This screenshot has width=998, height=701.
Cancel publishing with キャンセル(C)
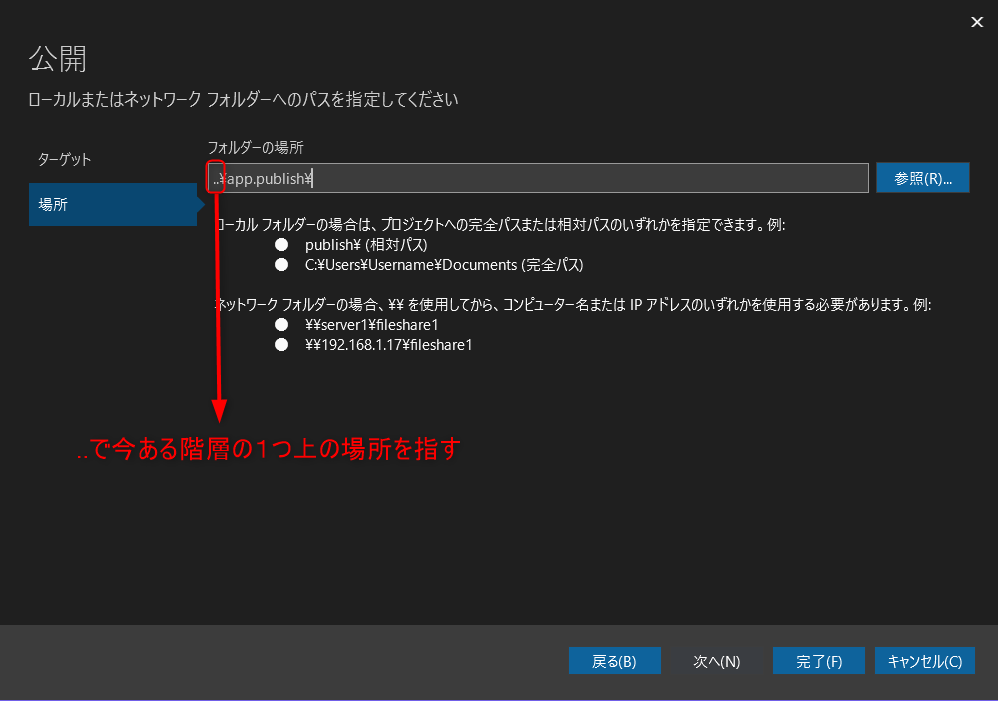coord(924,661)
